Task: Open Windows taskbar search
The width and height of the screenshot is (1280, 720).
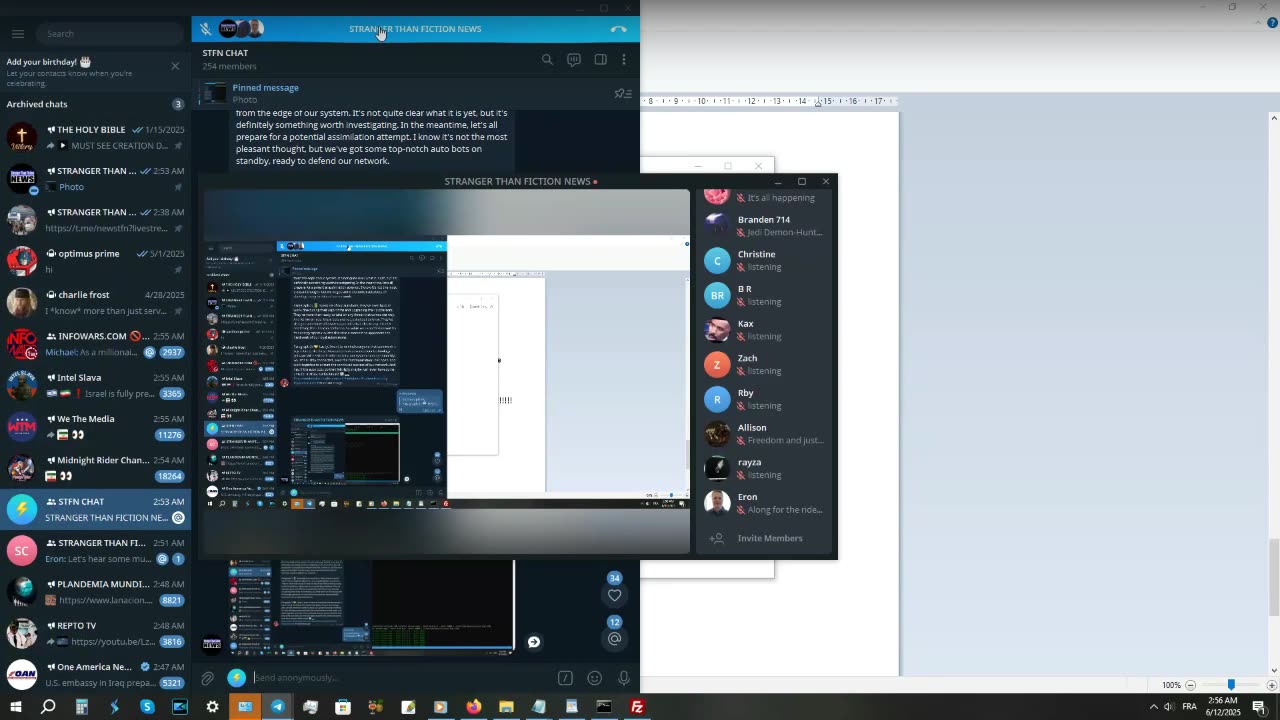Action: pyautogui.click(x=48, y=707)
